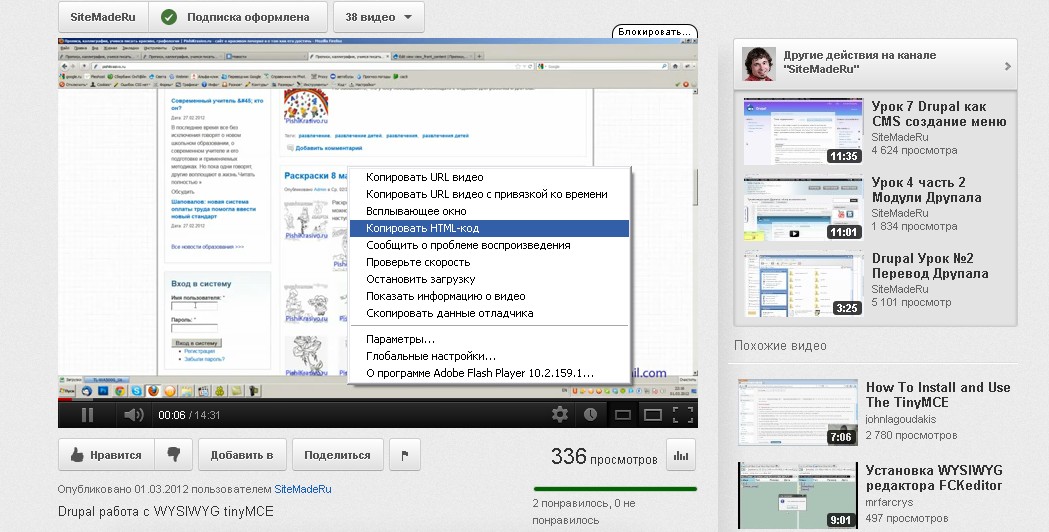Click the Блокировать... popup button
This screenshot has height=532, width=1049.
[654, 31]
